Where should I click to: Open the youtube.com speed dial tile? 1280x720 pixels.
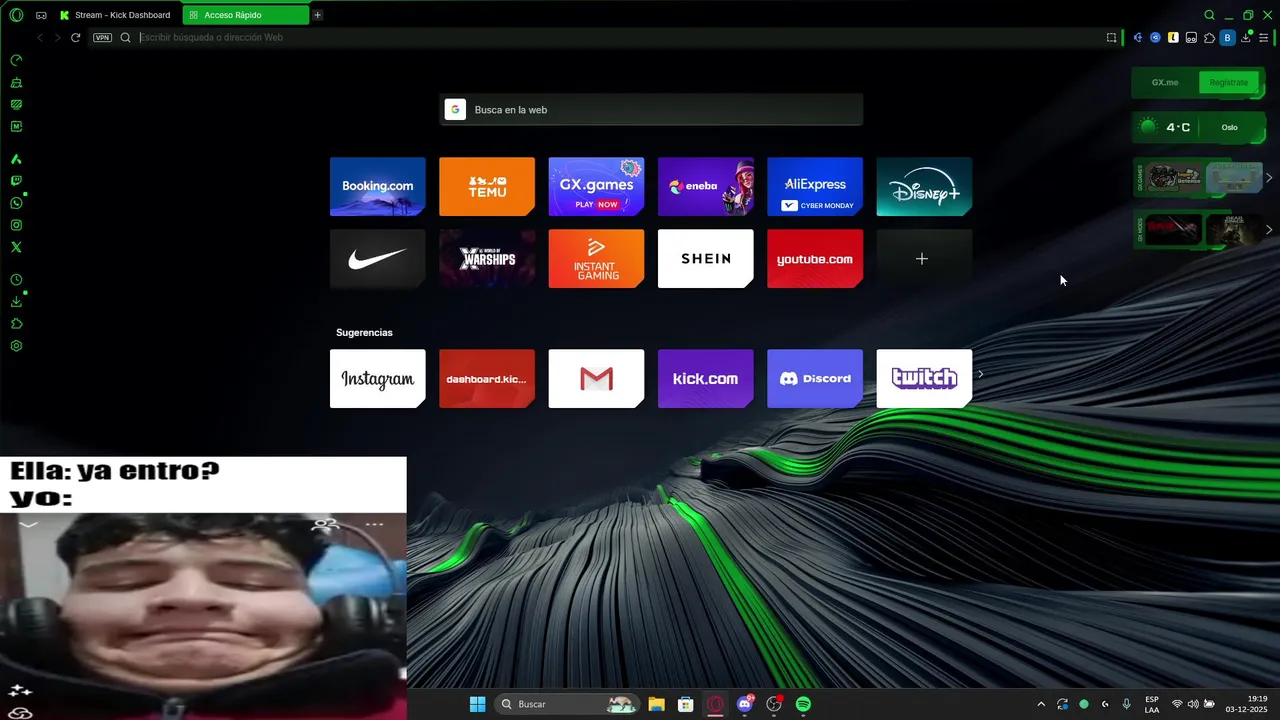[815, 259]
